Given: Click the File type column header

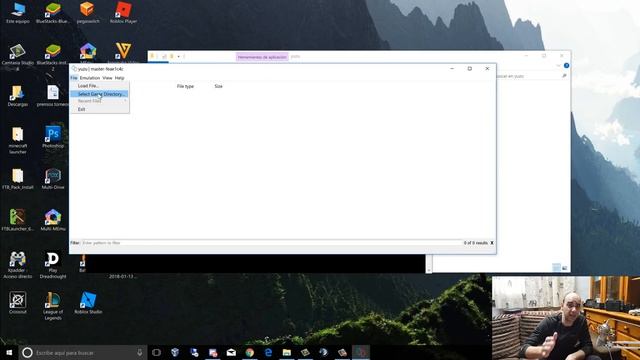Looking at the screenshot, I should (185, 87).
